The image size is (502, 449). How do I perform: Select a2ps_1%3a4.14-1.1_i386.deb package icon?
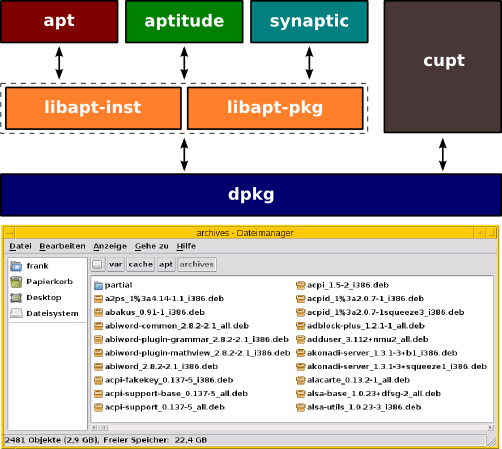click(x=98, y=299)
